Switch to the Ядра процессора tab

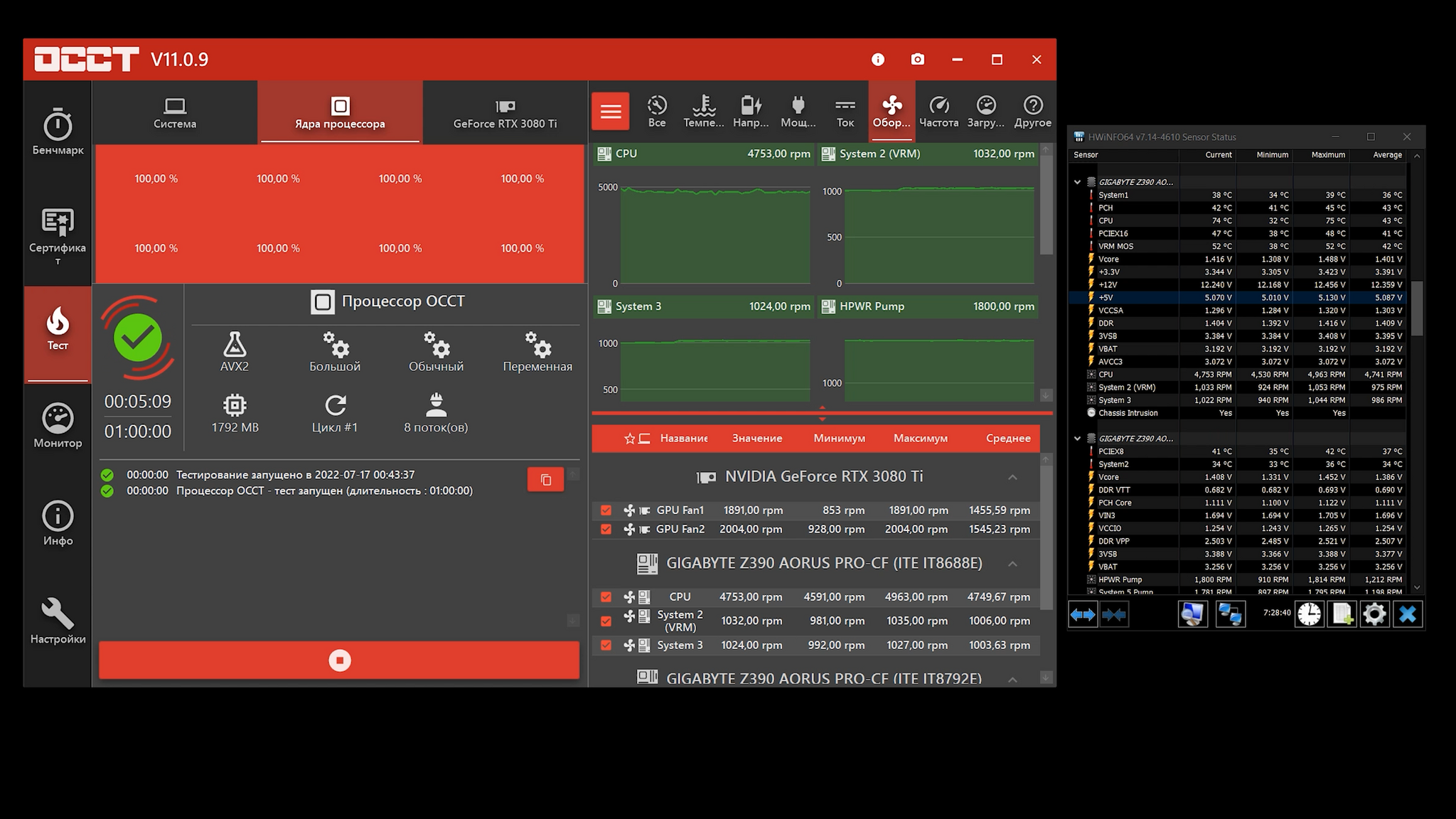click(x=340, y=113)
